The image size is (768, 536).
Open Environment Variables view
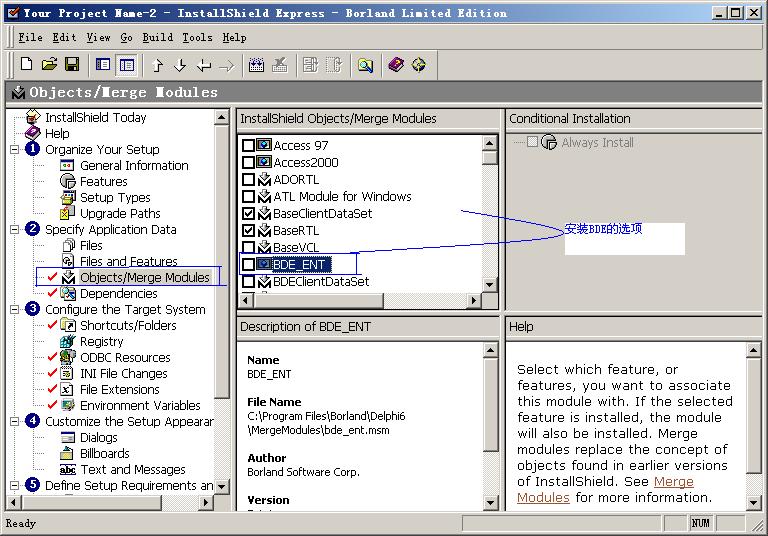[x=140, y=406]
